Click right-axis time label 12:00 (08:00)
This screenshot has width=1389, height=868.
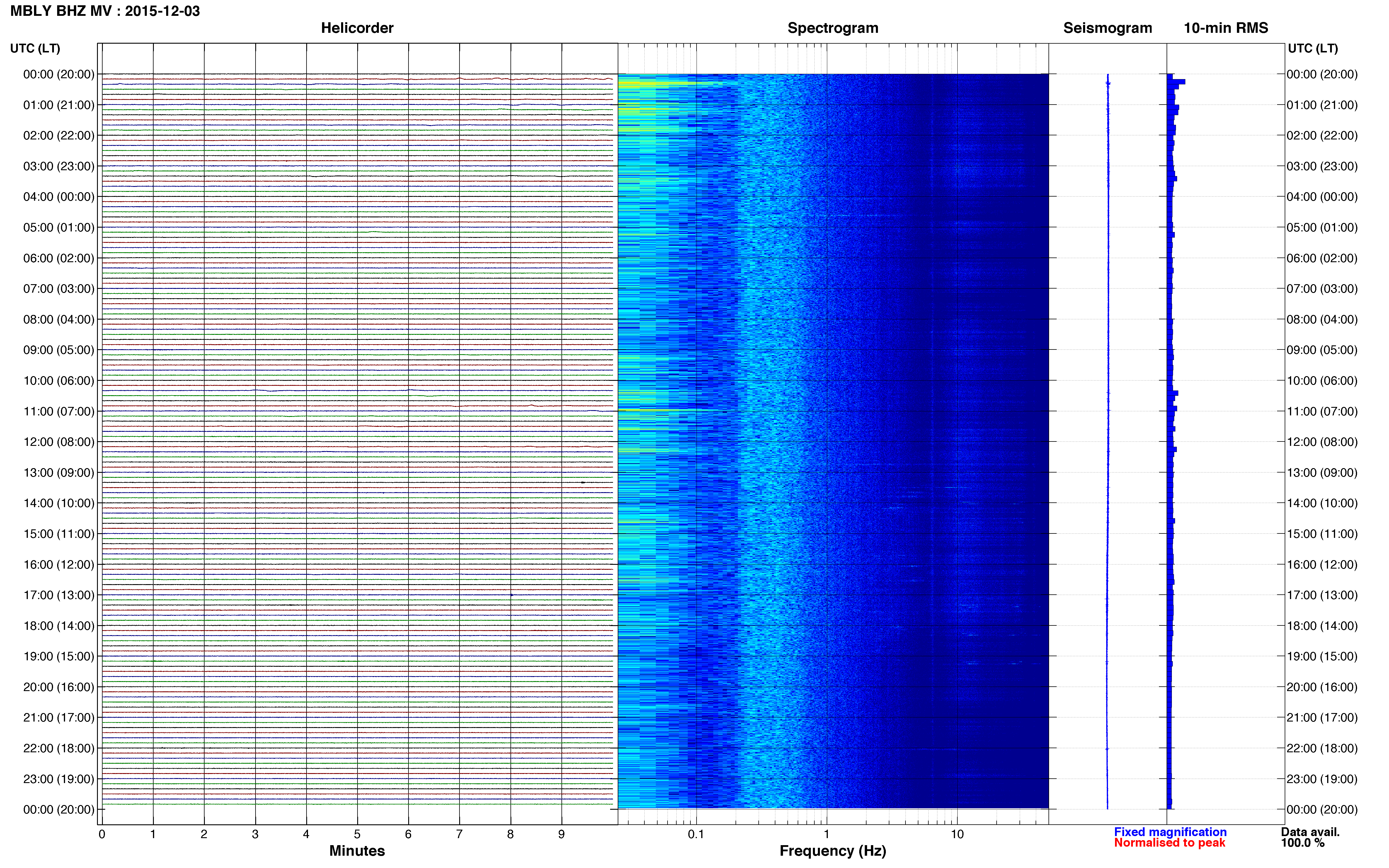point(1322,442)
